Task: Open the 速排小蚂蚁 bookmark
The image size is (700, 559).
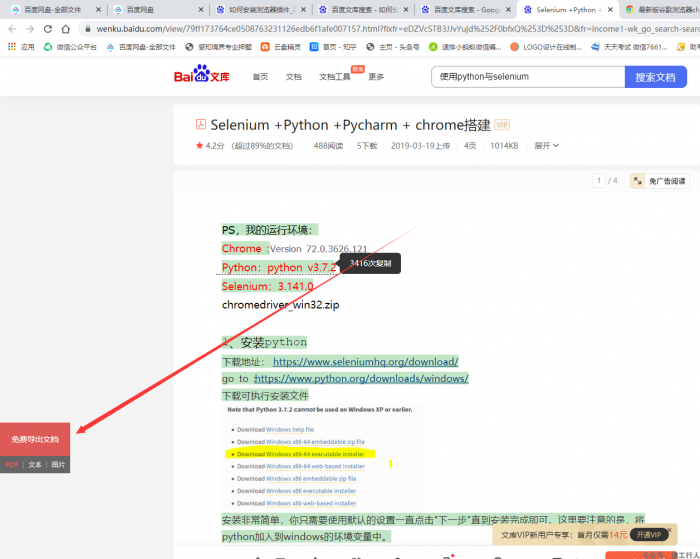Action: 465,46
